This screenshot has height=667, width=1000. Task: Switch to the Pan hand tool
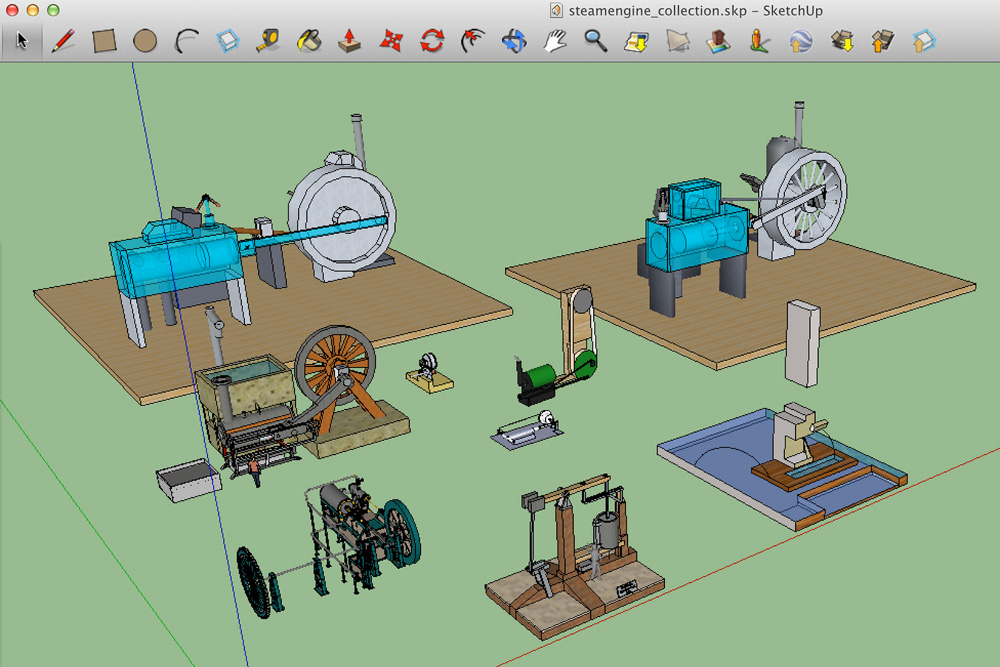[x=555, y=41]
